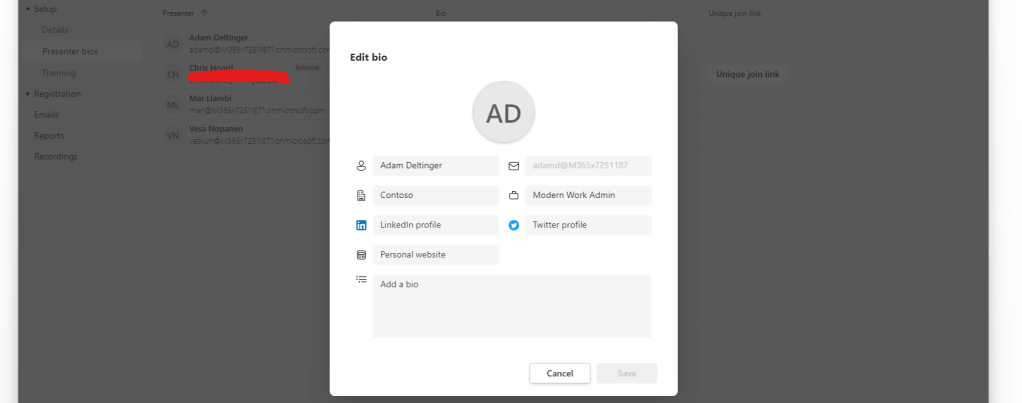Click the large AD avatar circle

504,113
